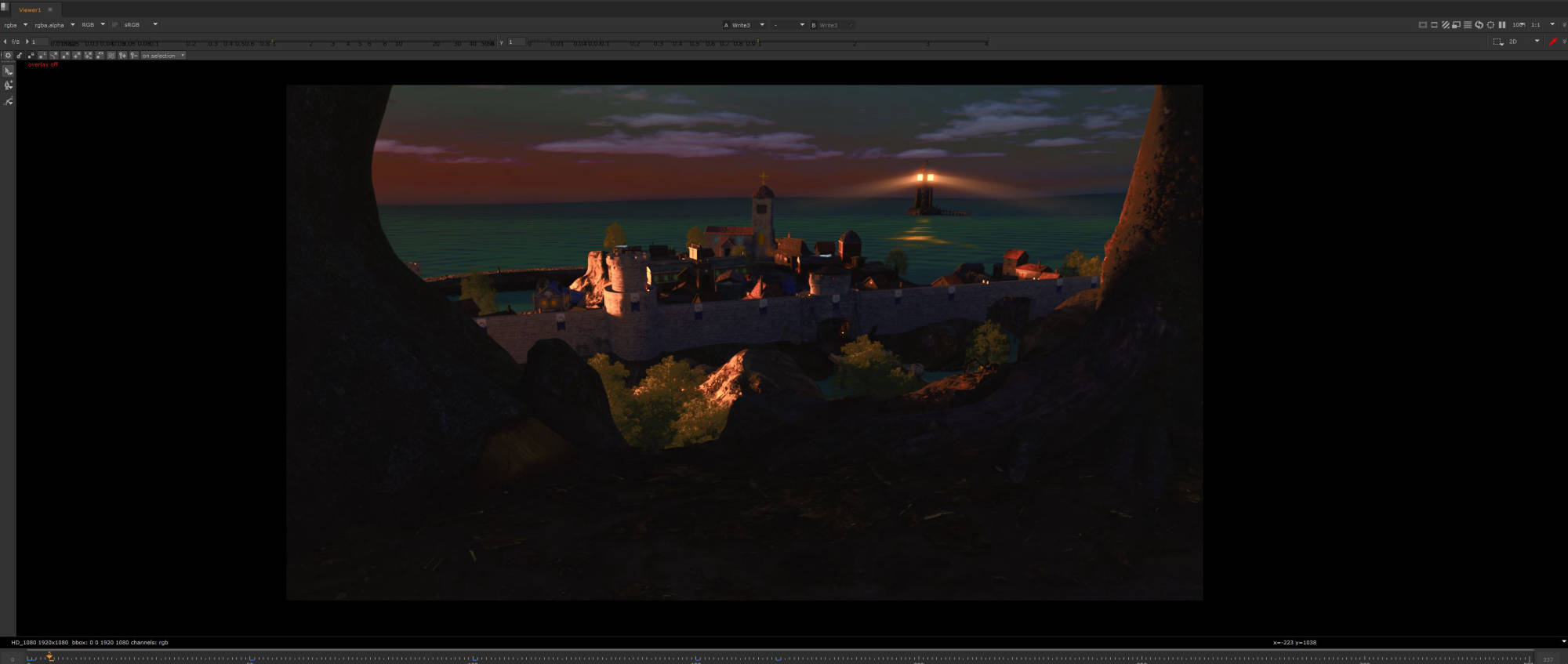Image resolution: width=1568 pixels, height=664 pixels.
Task: Switch to the Viewer1 tab
Action: click(29, 9)
